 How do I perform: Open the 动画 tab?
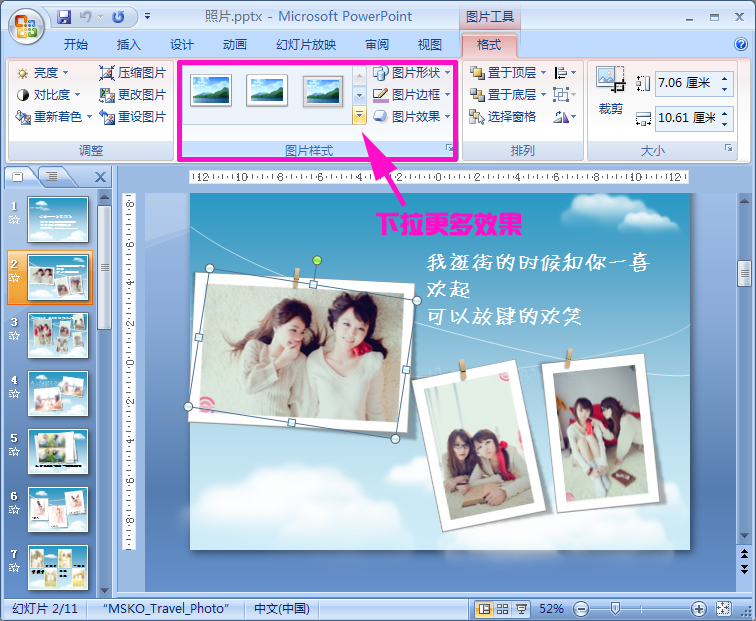[235, 45]
